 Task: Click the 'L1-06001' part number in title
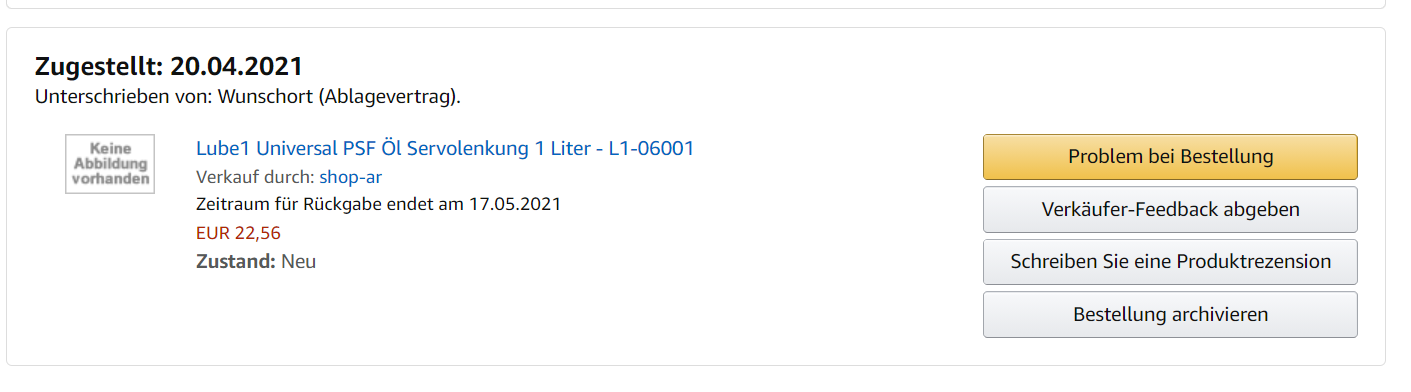coord(651,149)
